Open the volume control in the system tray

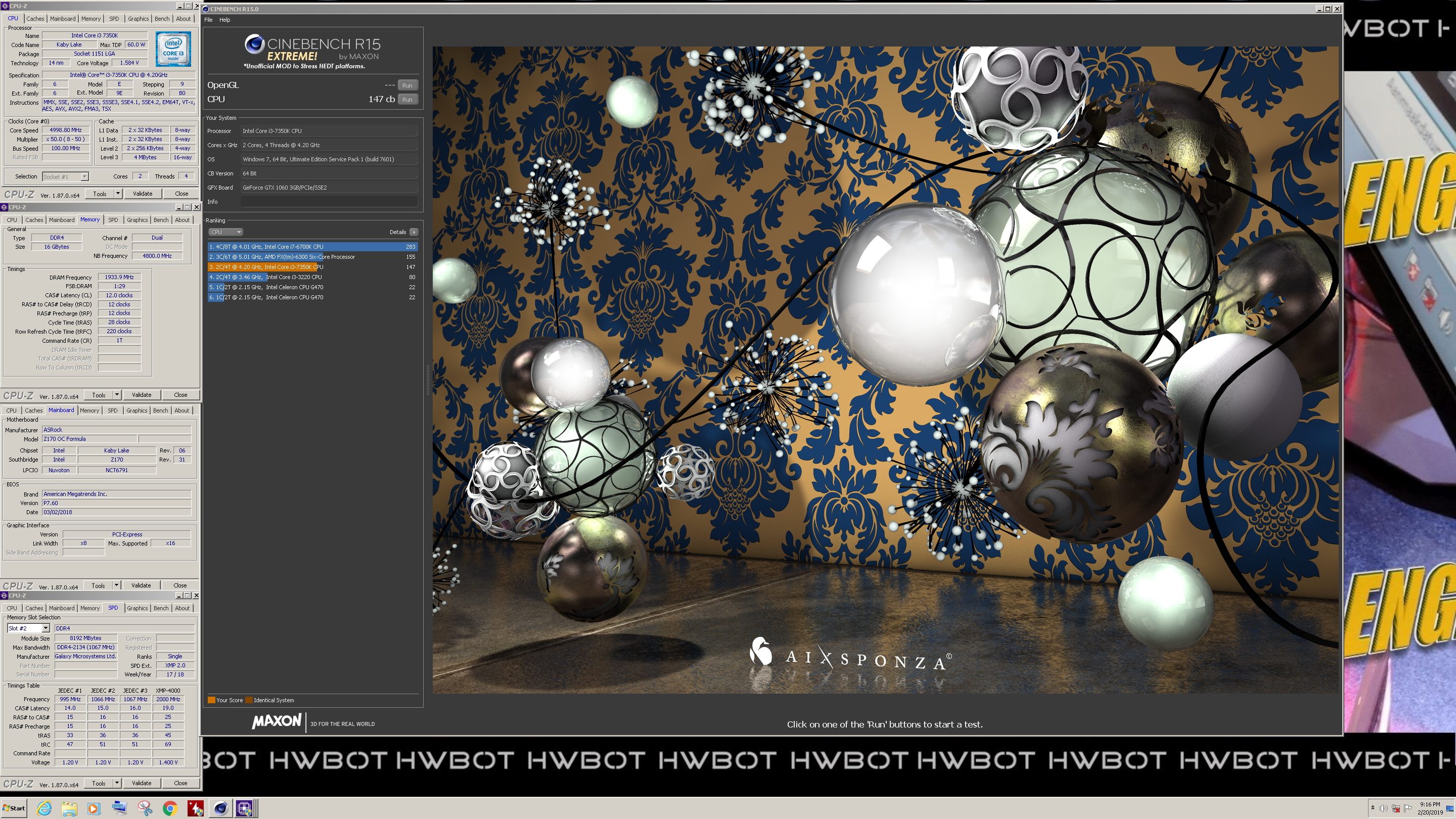point(1383,808)
